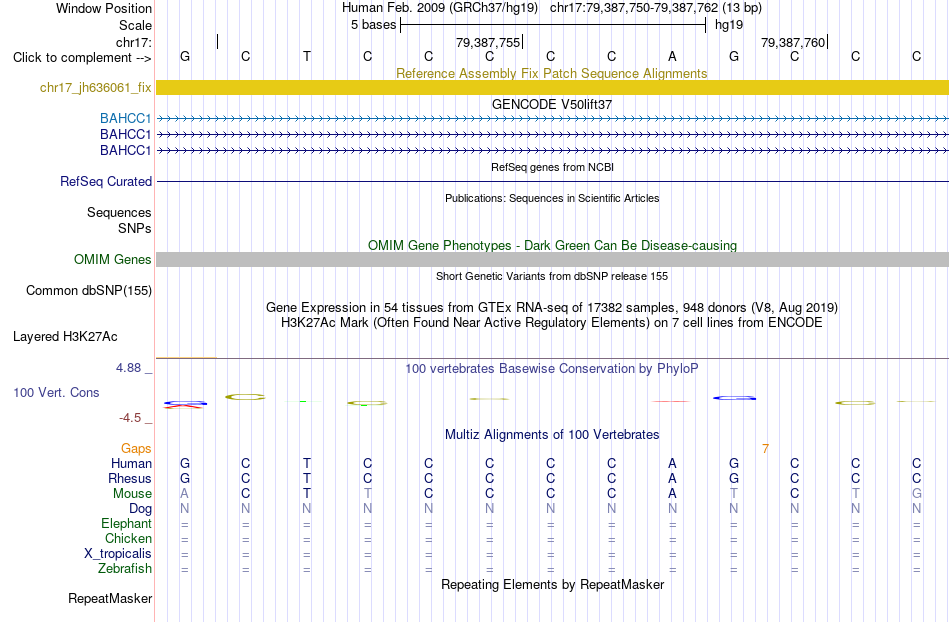
Task: Select the Chicken species row label
Action: pos(128,538)
